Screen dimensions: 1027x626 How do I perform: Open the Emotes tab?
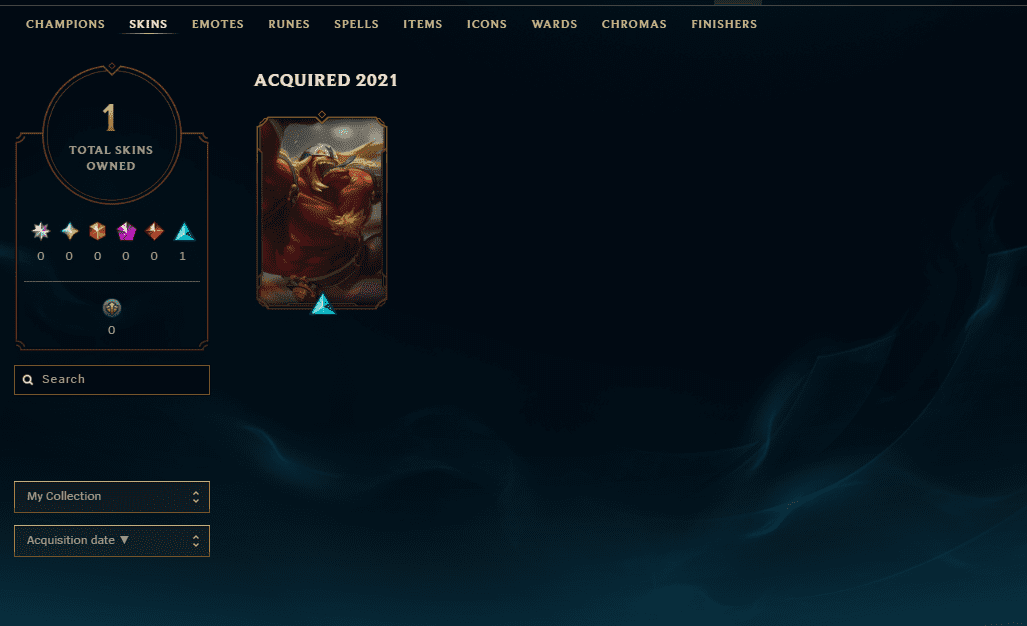(217, 24)
